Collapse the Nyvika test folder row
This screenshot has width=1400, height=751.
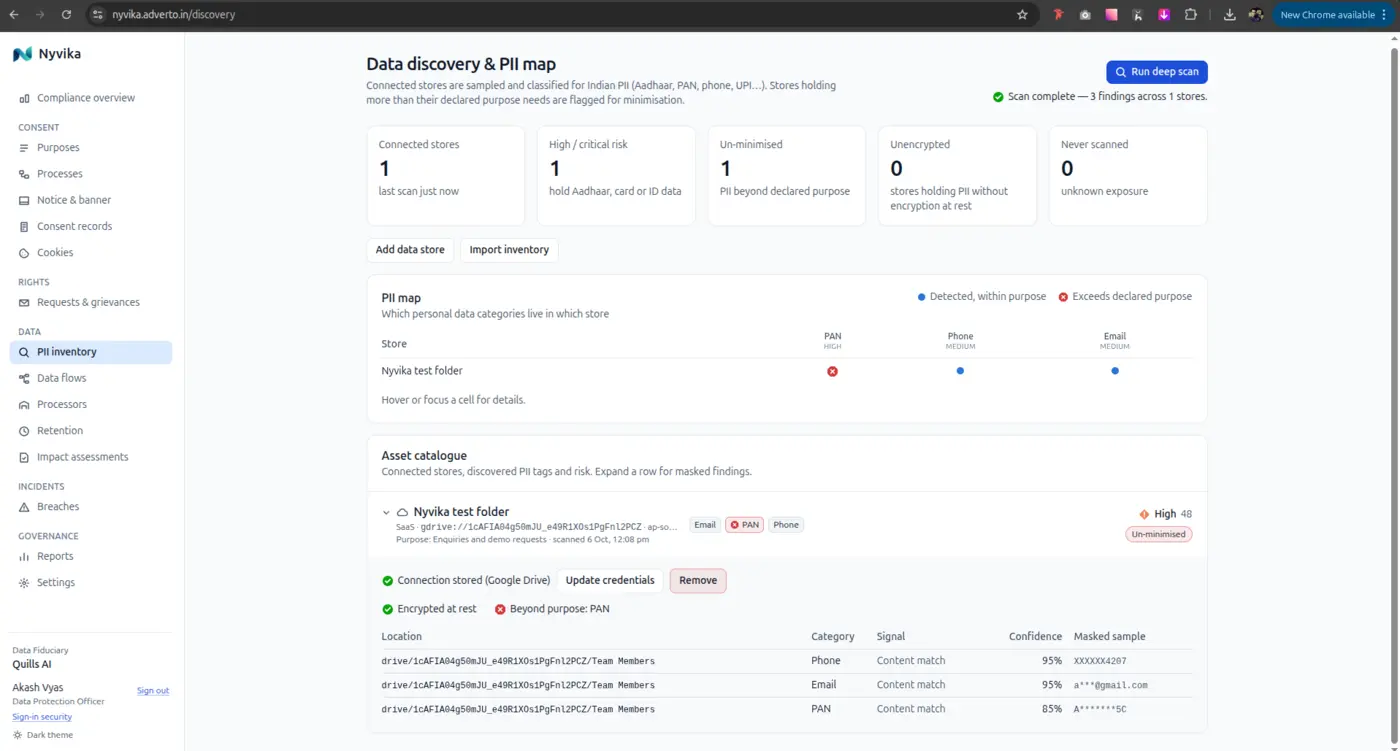pos(386,512)
